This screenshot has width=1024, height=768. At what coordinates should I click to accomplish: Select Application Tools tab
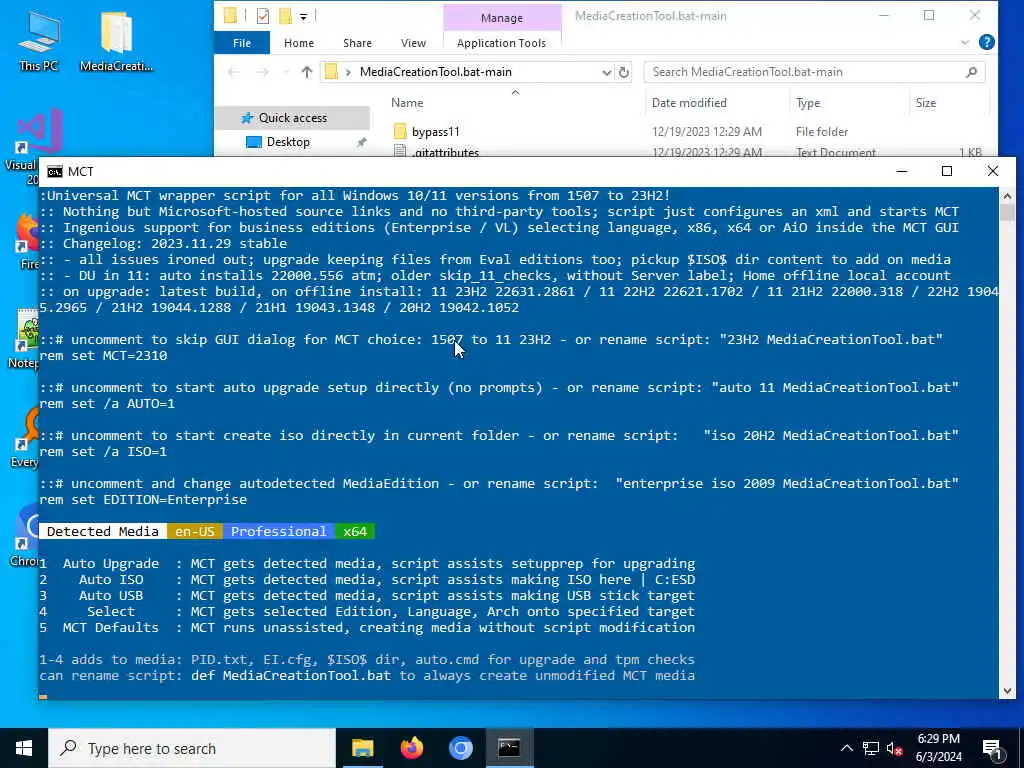(x=501, y=43)
